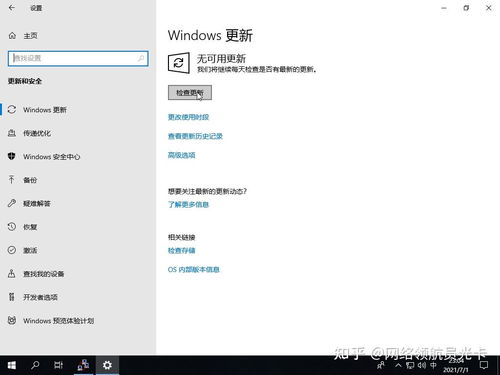Open Windows 预览体验计划 icon
This screenshot has width=500, height=375.
click(x=12, y=321)
